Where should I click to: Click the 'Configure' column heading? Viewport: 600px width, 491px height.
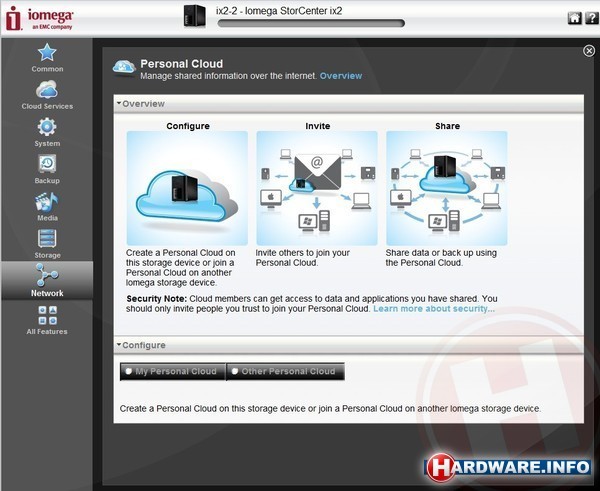[188, 126]
